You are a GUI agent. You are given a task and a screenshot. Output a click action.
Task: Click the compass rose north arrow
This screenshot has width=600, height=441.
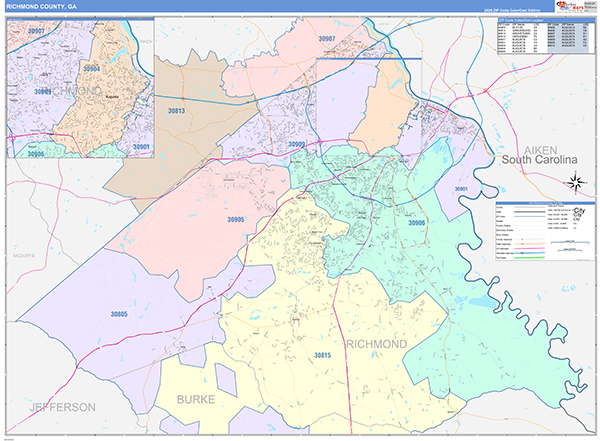click(576, 181)
